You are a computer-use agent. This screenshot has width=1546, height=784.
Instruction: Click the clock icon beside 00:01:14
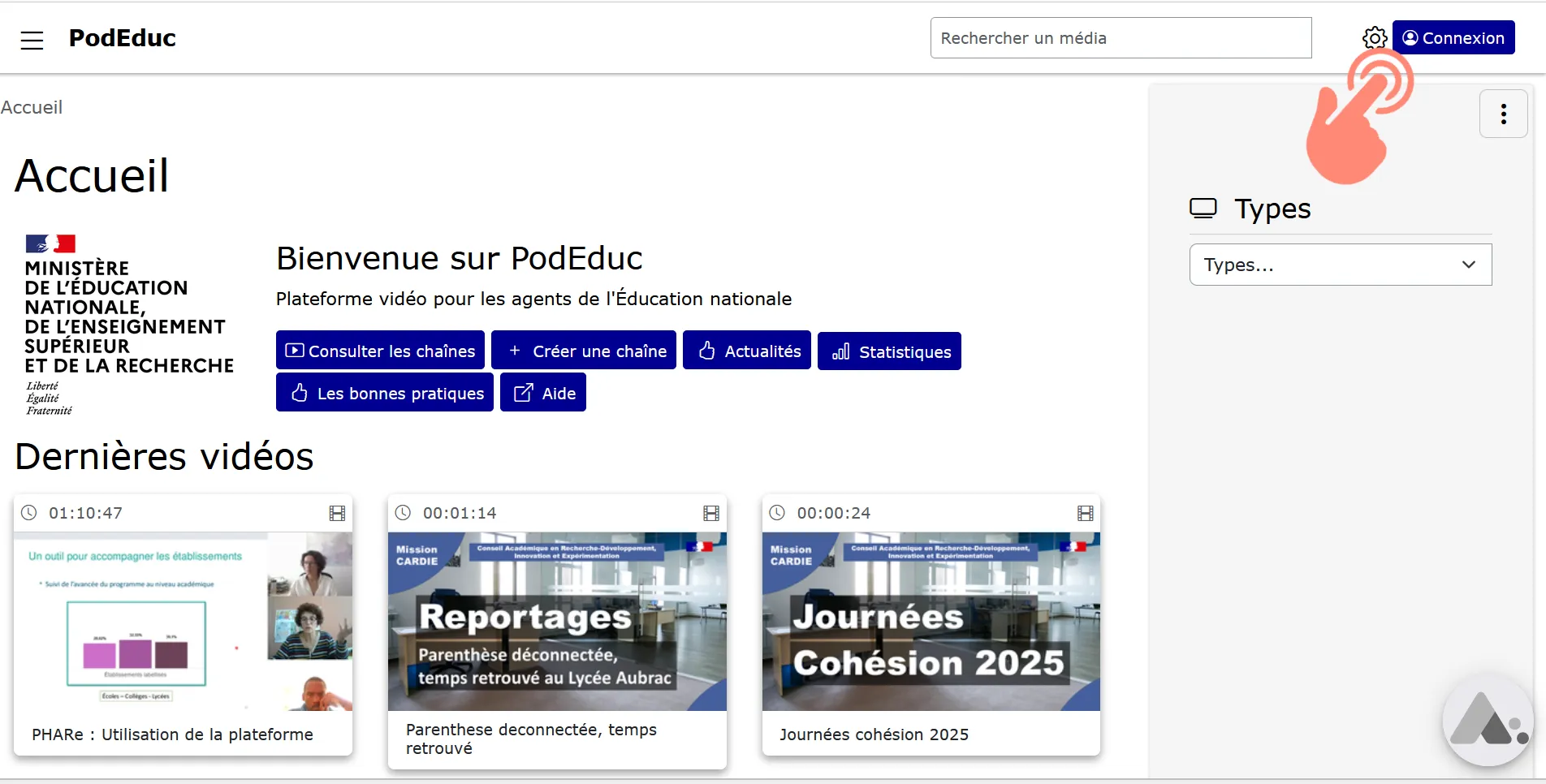404,513
